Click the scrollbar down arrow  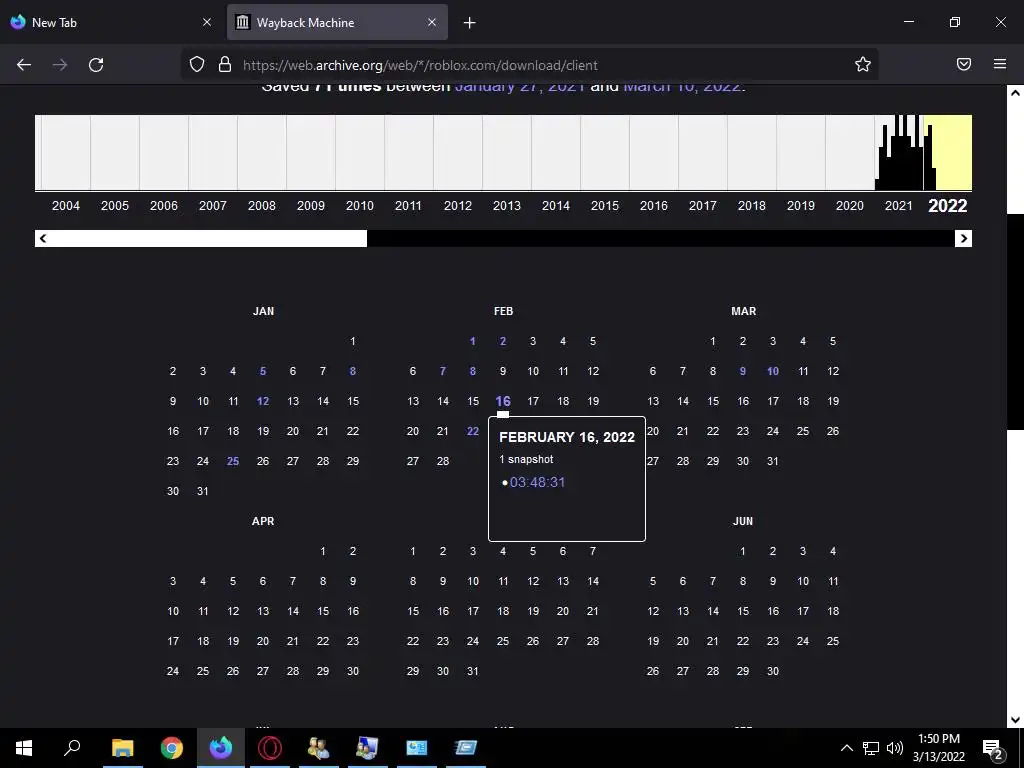(1015, 720)
